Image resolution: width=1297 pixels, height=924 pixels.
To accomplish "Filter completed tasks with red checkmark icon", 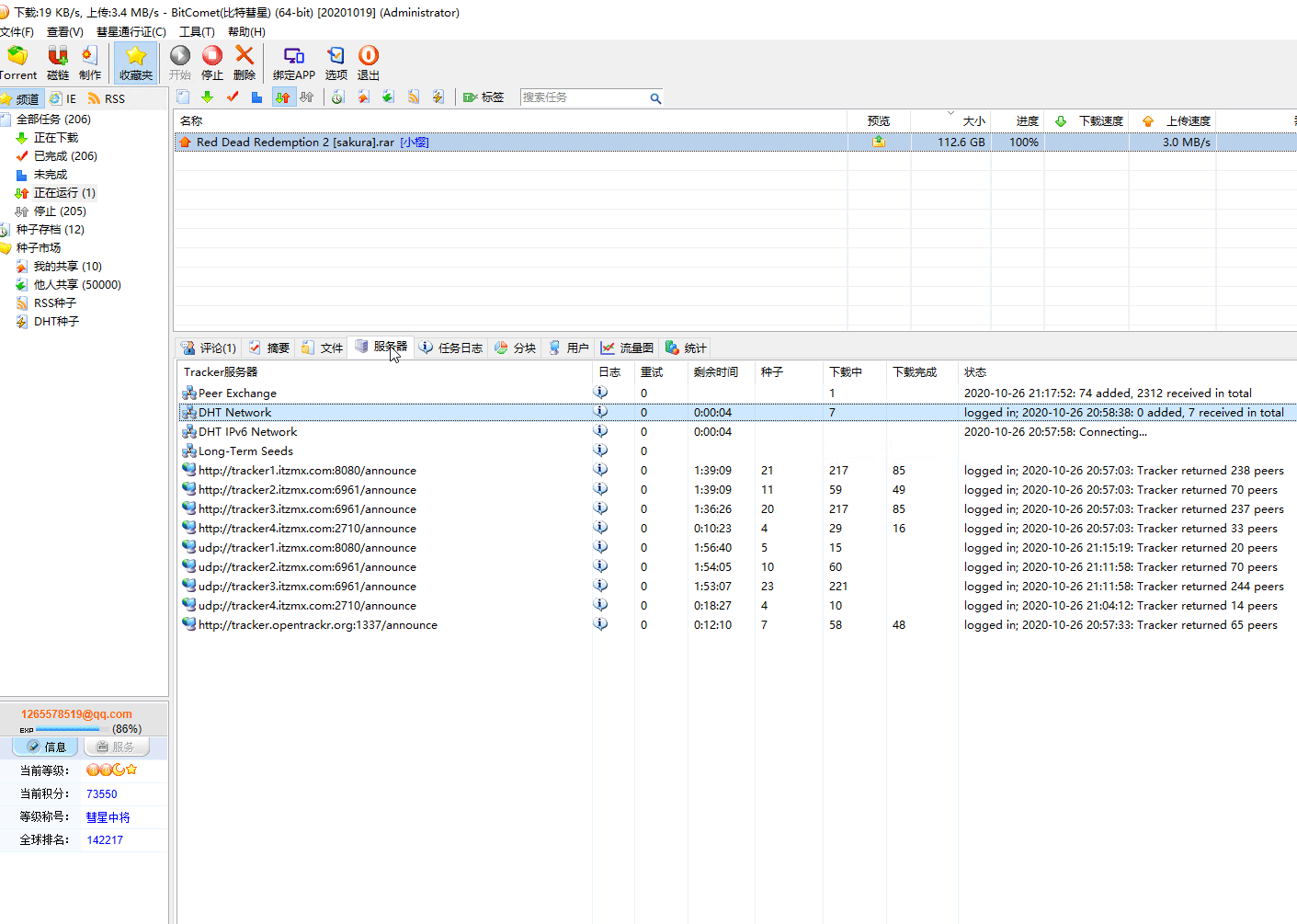I will [x=233, y=97].
